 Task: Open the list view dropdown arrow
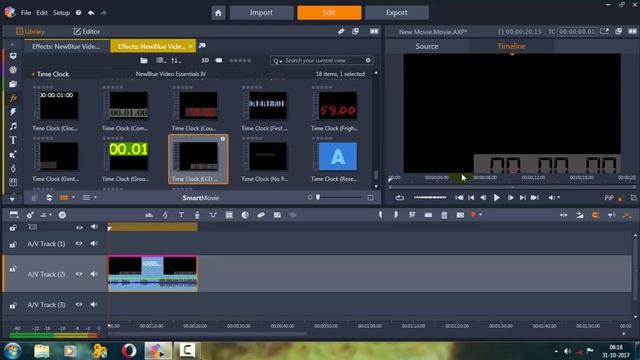click(x=95, y=198)
